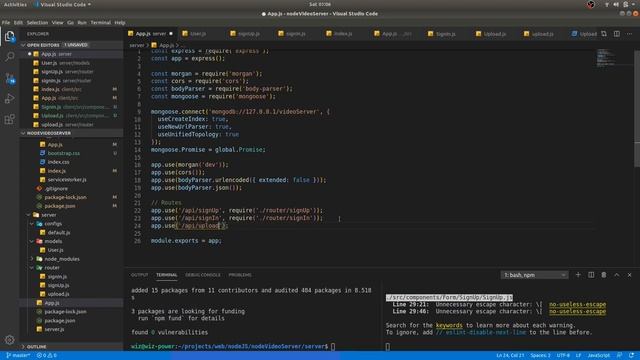Screen dimensions: 640x360
Task: Click 'Spaces: 2' indentation setting
Action: tap(540, 356)
